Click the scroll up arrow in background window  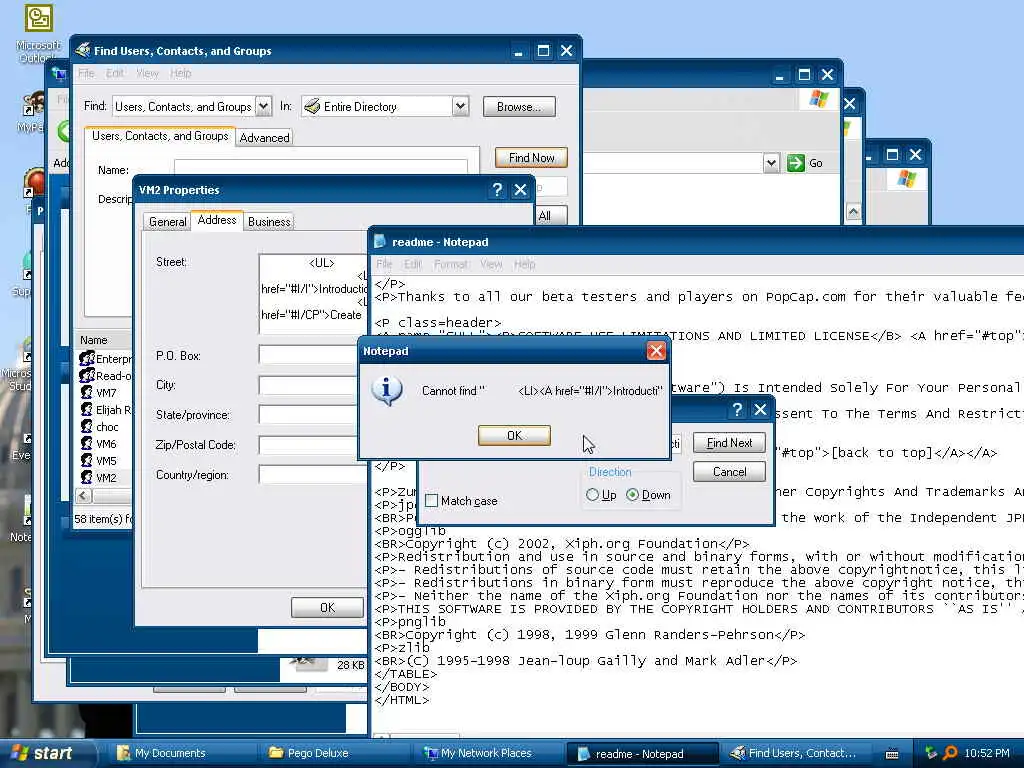[853, 212]
